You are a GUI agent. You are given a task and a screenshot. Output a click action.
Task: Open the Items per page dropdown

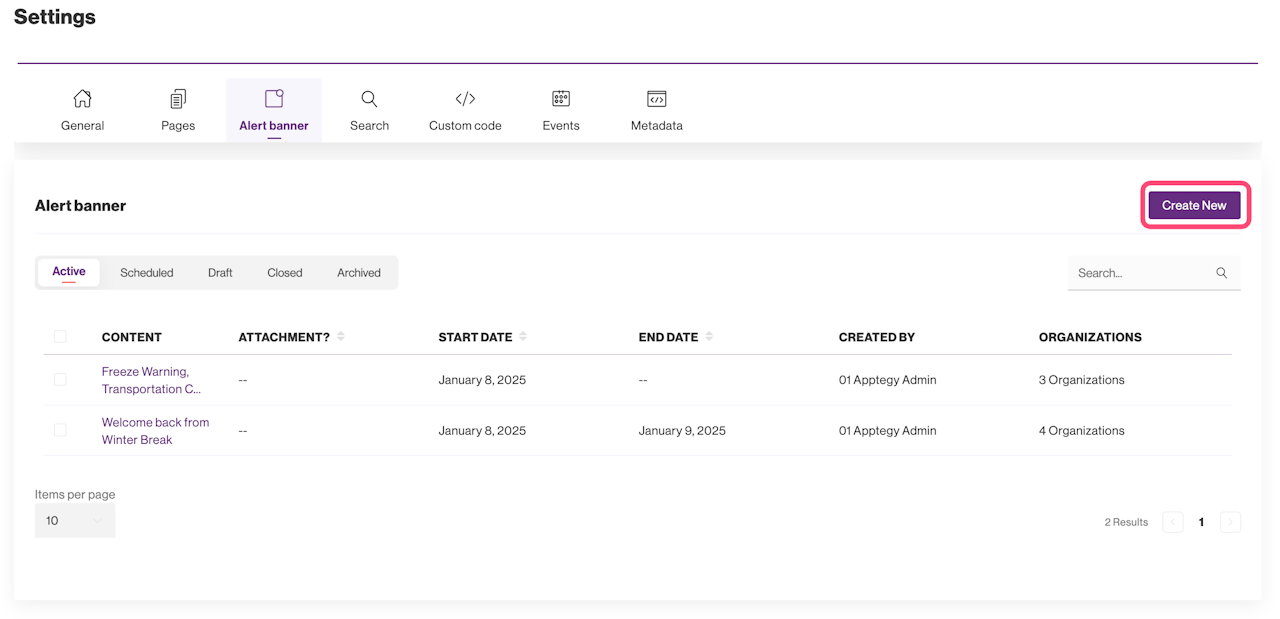click(75, 520)
